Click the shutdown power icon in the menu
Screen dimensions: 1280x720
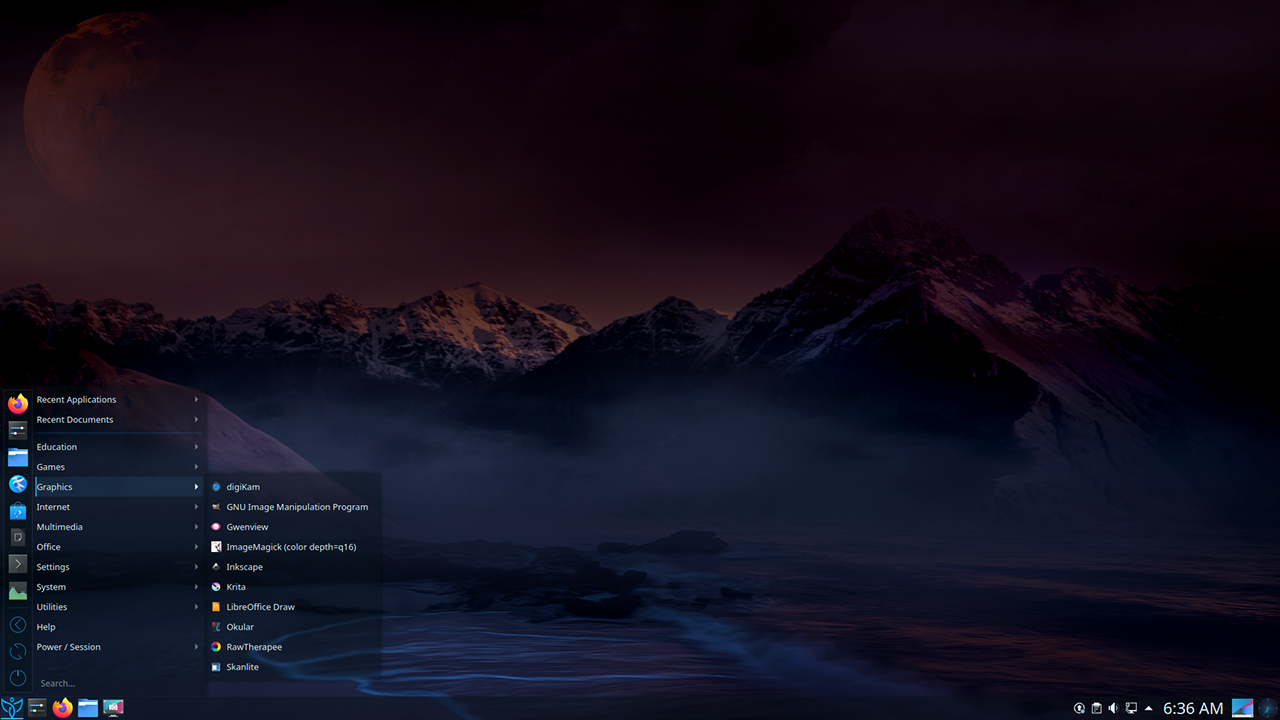coord(17,678)
